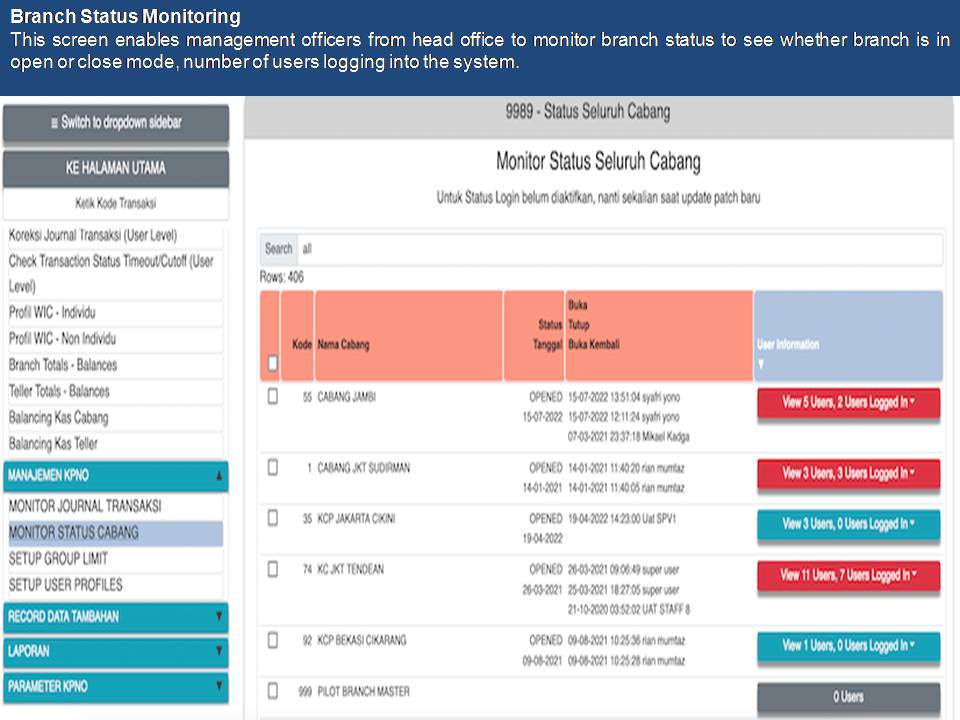
Task: Click the Ketik Kode Transaksi field
Action: point(115,203)
